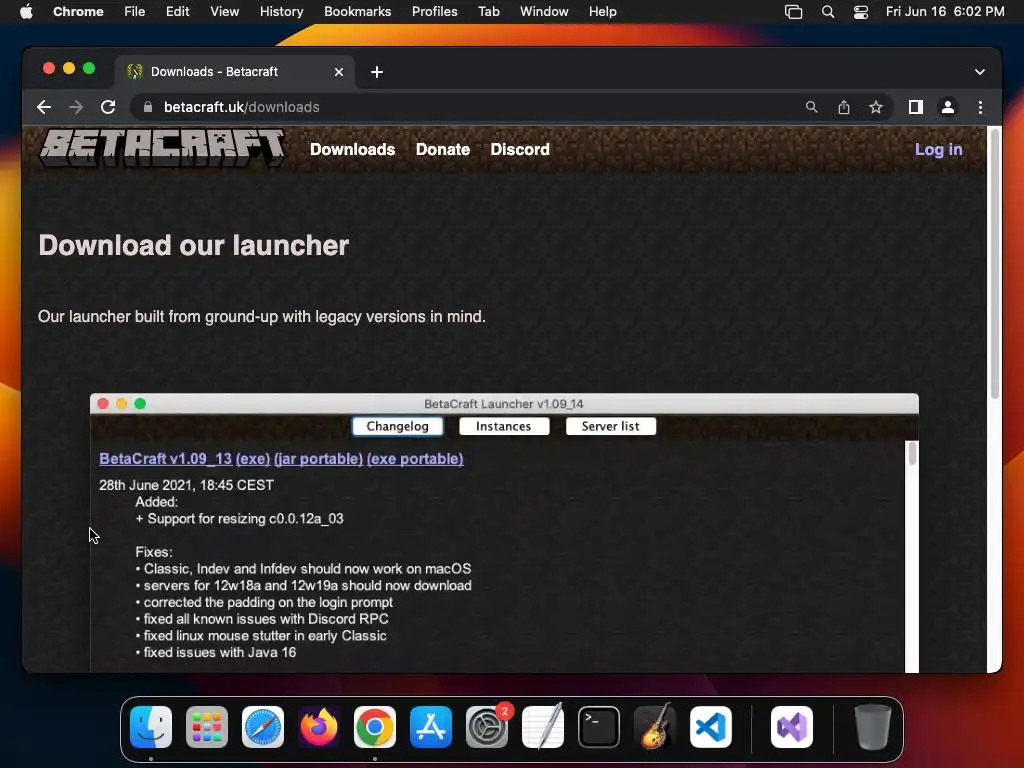The height and width of the screenshot is (768, 1024).
Task: Open Visual Studio from the Dock
Action: pyautogui.click(x=792, y=727)
